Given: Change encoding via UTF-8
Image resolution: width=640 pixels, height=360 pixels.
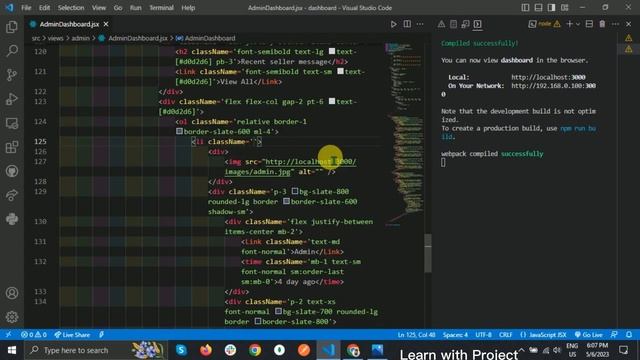Looking at the screenshot, I should (x=483, y=334).
